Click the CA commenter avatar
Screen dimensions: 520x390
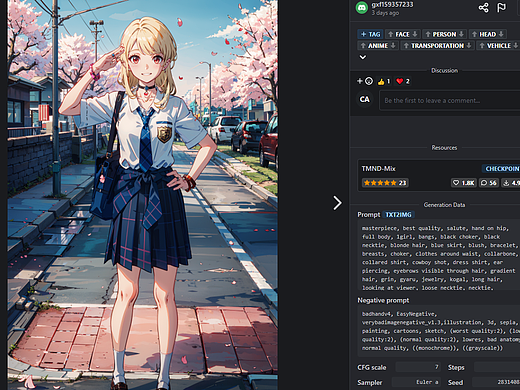click(x=364, y=99)
